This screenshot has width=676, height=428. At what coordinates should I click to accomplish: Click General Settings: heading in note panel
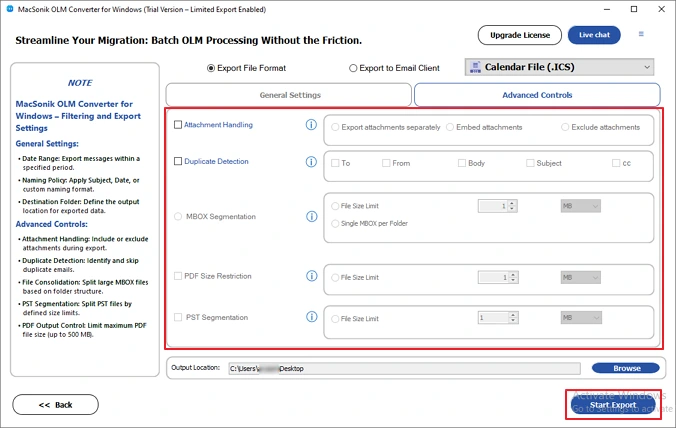point(47,144)
